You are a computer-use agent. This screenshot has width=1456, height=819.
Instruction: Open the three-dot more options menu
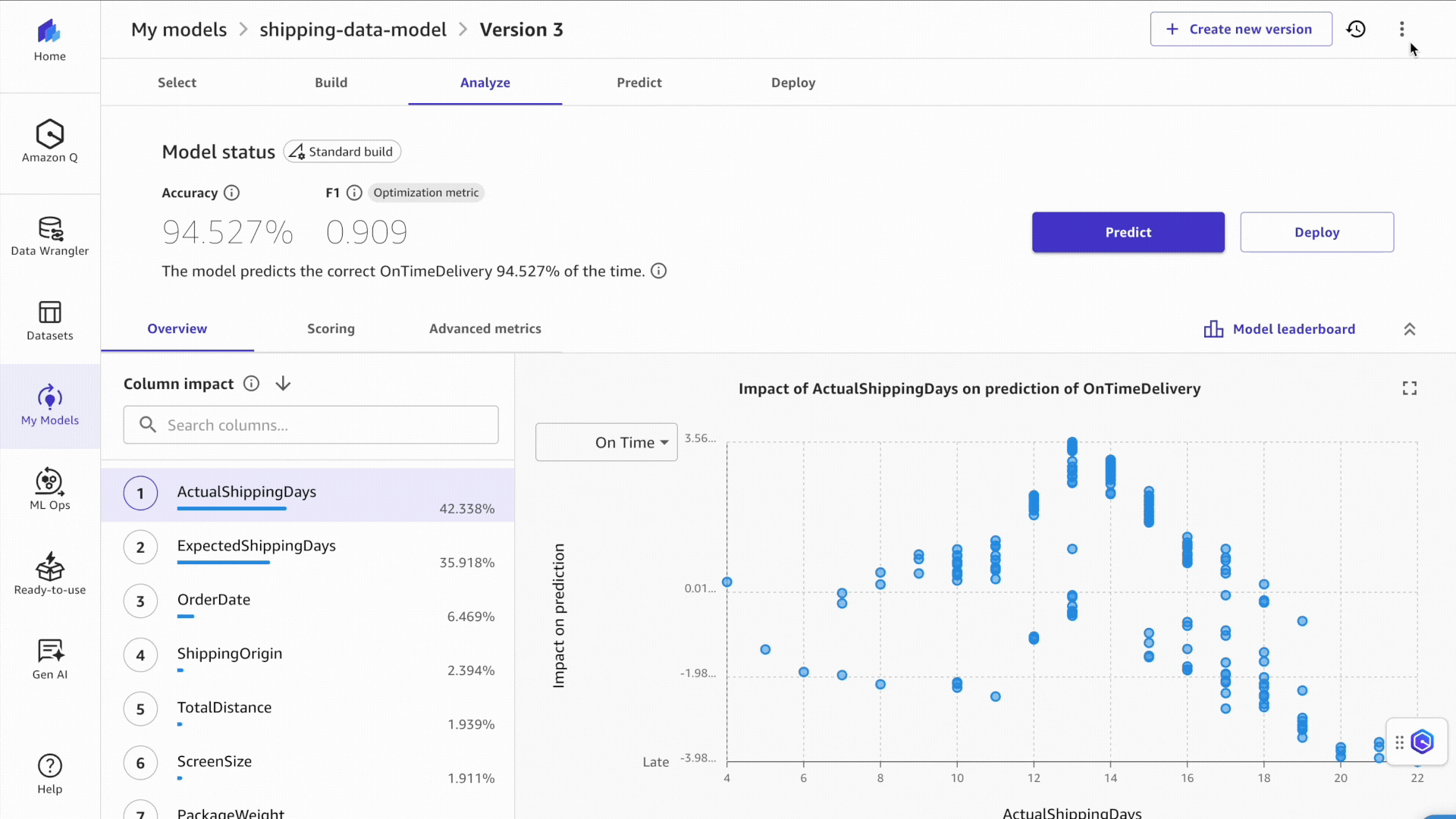(x=1401, y=29)
